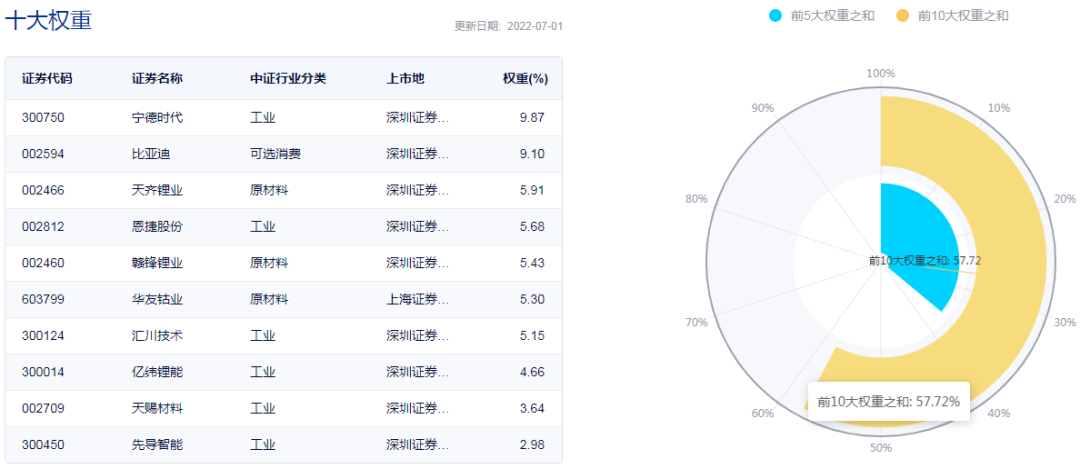Viewport: 1080px width, 469px height.
Task: Select security code 002466
Action: [x=43, y=191]
